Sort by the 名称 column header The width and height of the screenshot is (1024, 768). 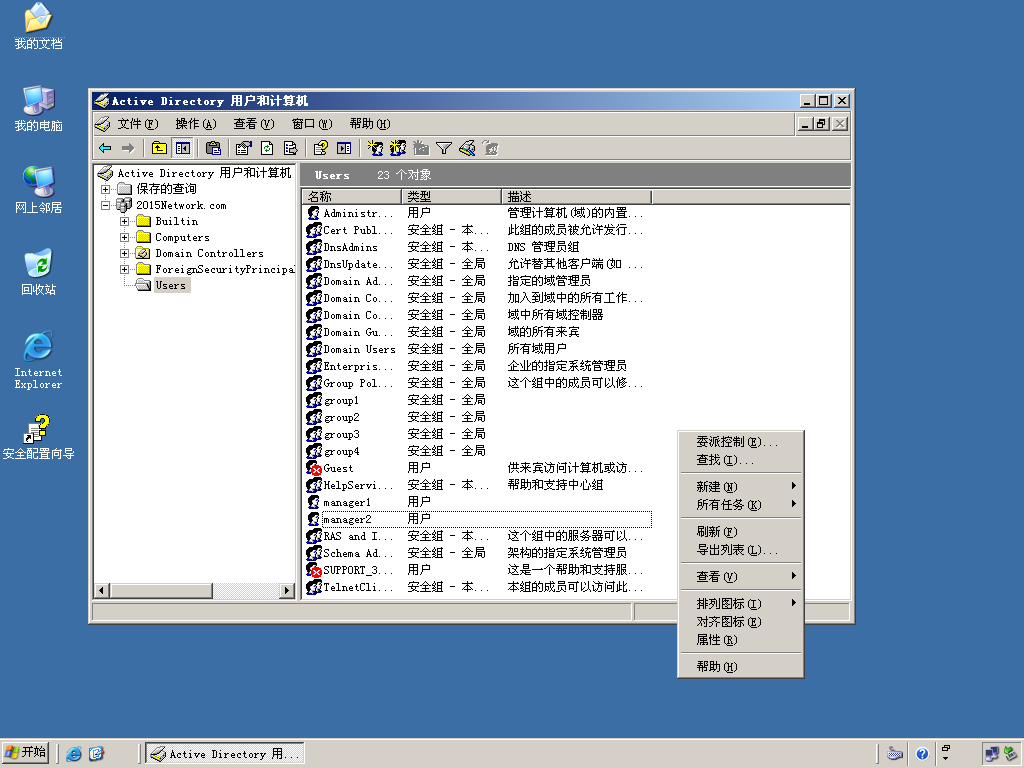pos(351,197)
